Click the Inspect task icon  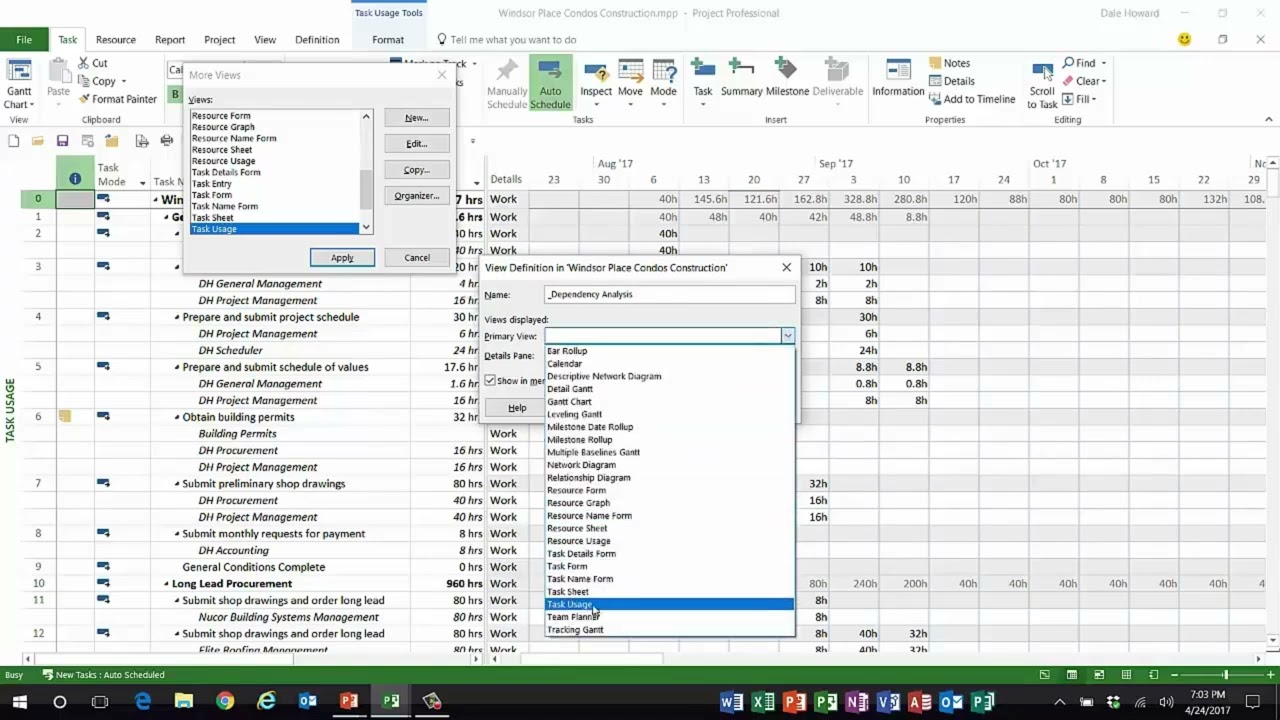tap(596, 70)
